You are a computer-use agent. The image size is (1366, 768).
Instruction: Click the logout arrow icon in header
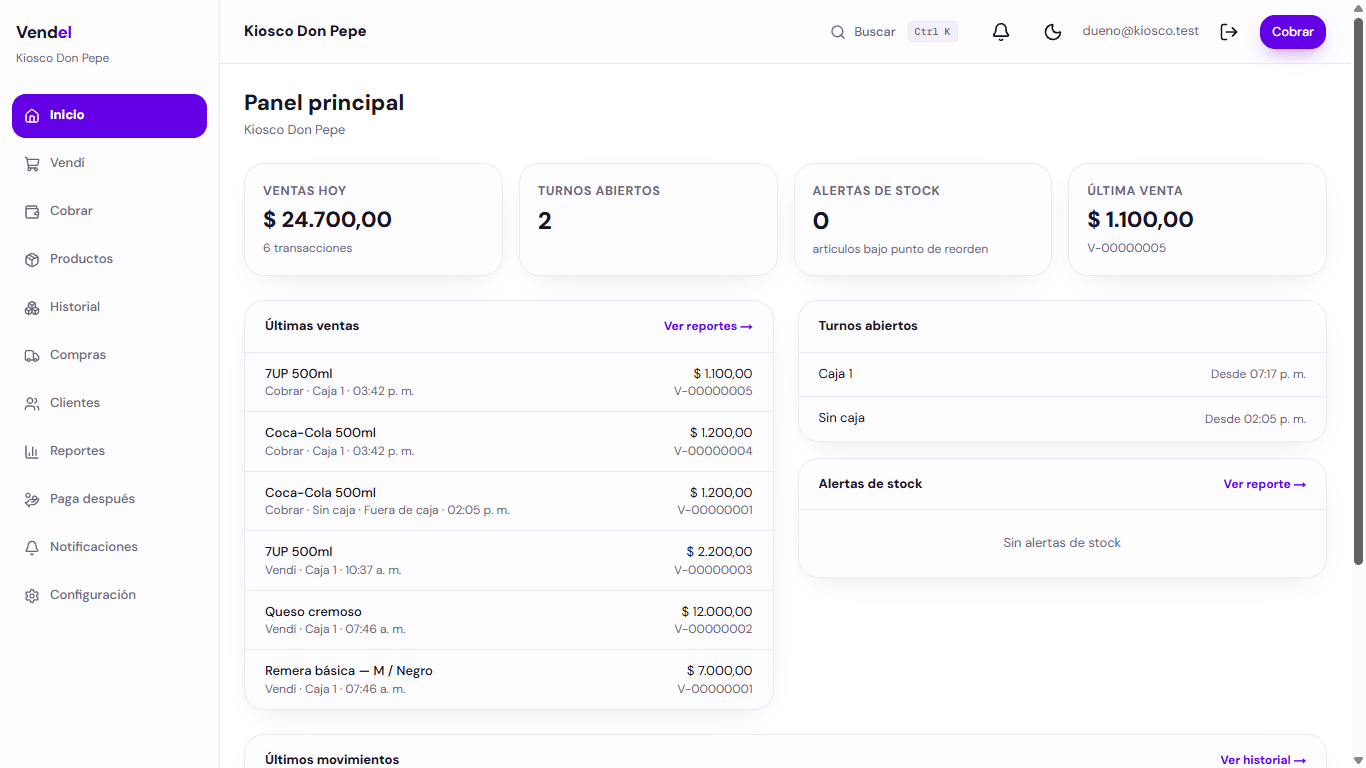click(x=1229, y=32)
